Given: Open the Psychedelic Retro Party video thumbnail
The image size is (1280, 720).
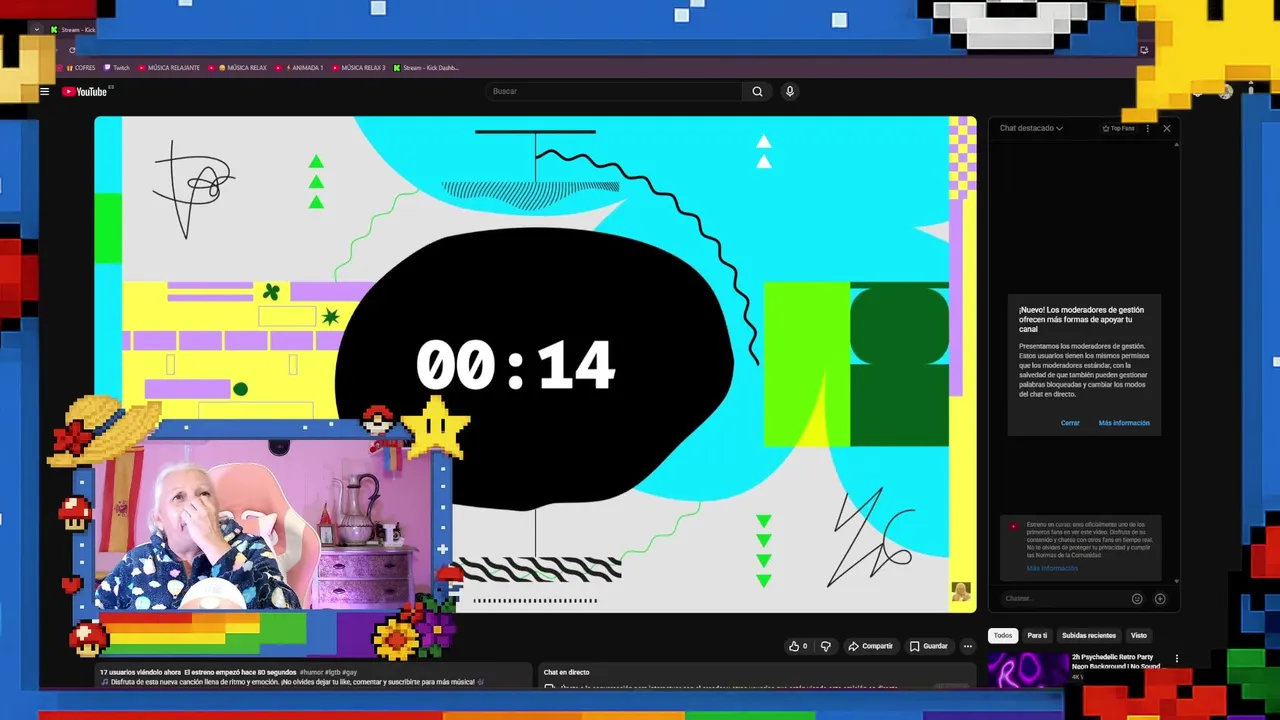Looking at the screenshot, I should pos(1028,670).
